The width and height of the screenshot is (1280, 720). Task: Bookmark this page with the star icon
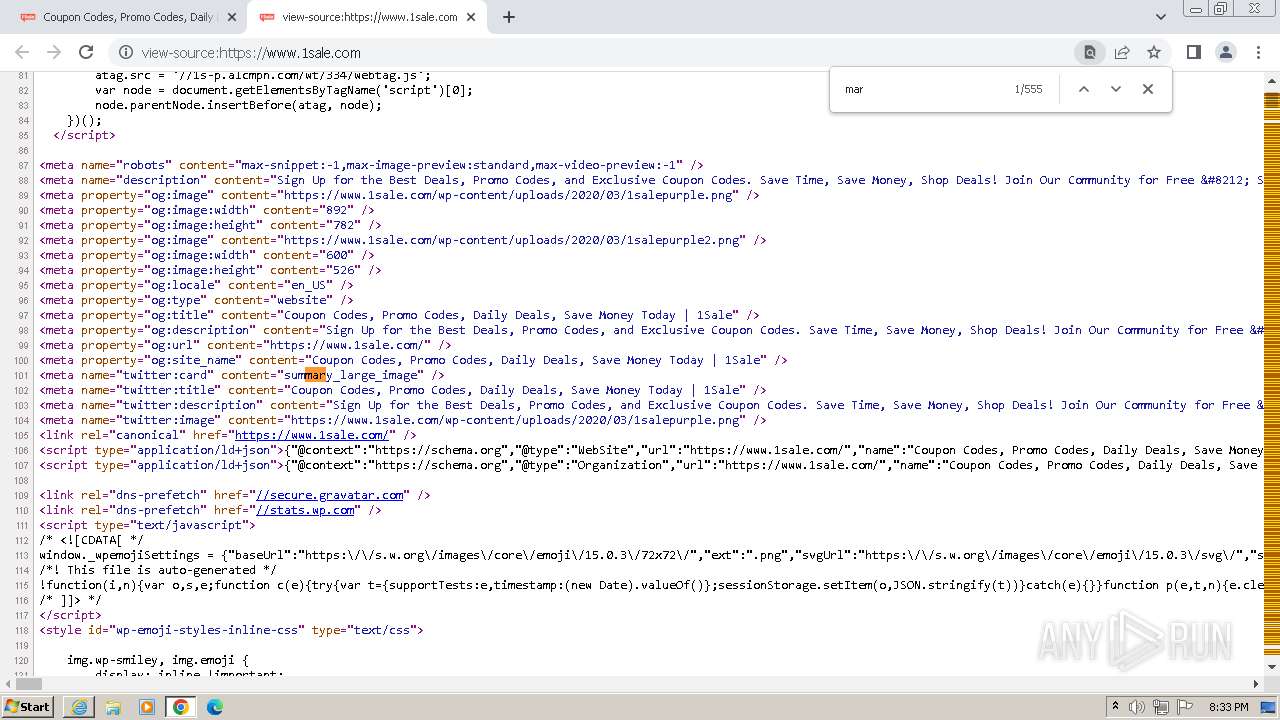[x=1154, y=52]
